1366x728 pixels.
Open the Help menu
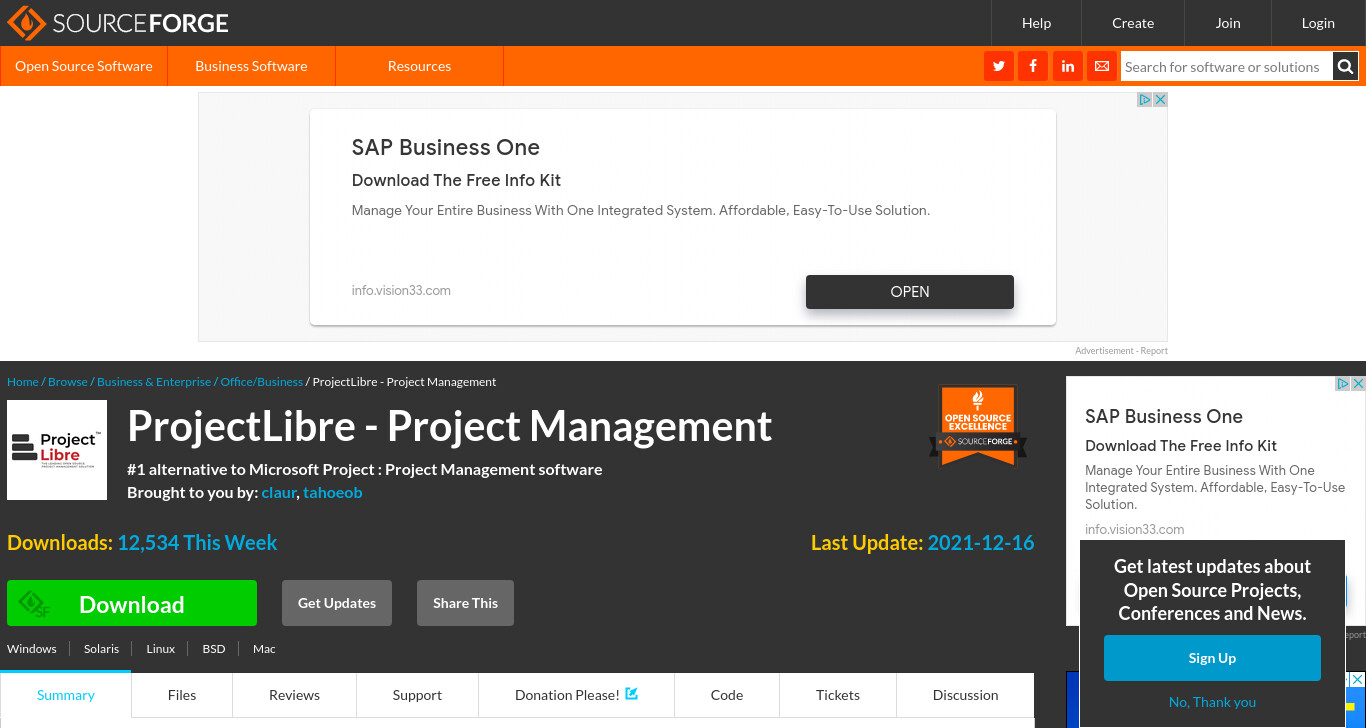(1036, 23)
